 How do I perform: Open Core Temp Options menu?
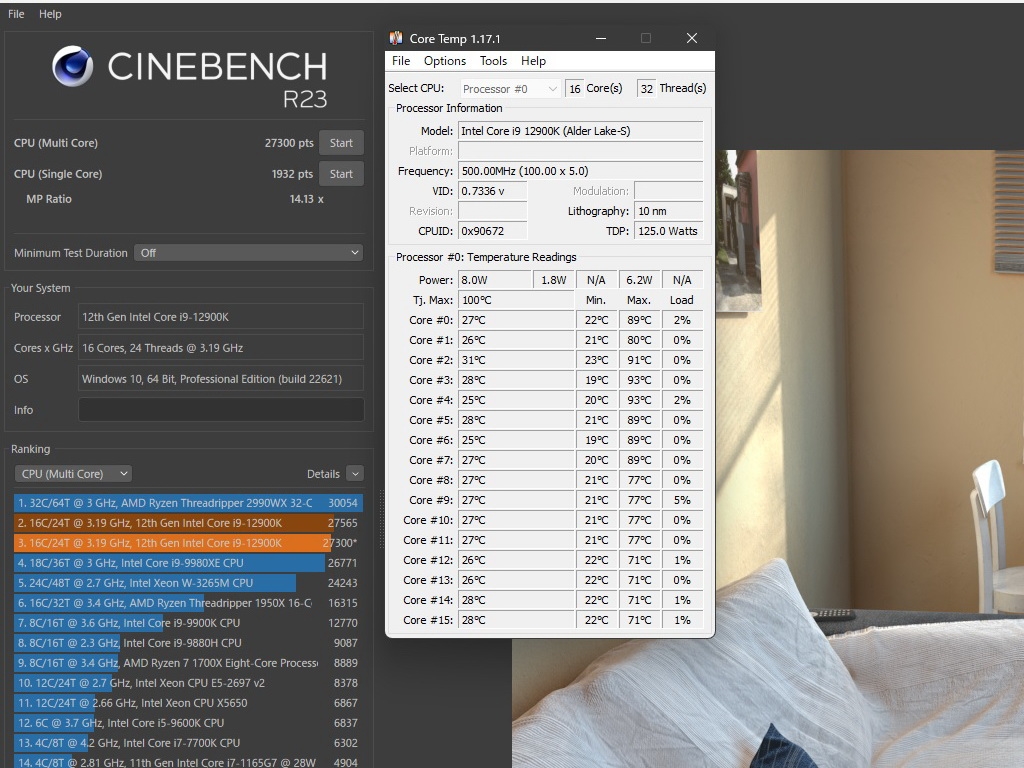445,61
